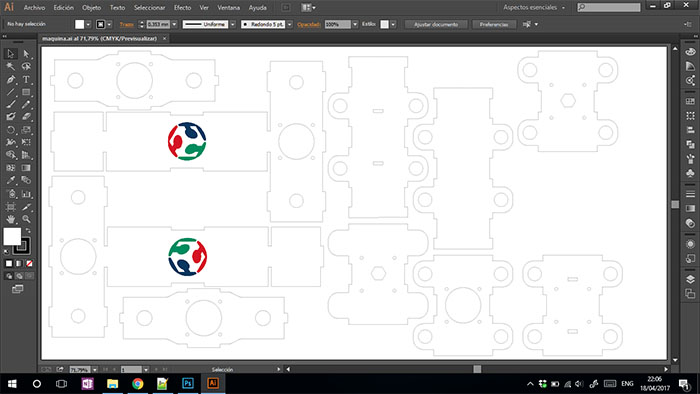Open Uniforme width profile dropdown
This screenshot has width=700, height=394.
tap(233, 25)
